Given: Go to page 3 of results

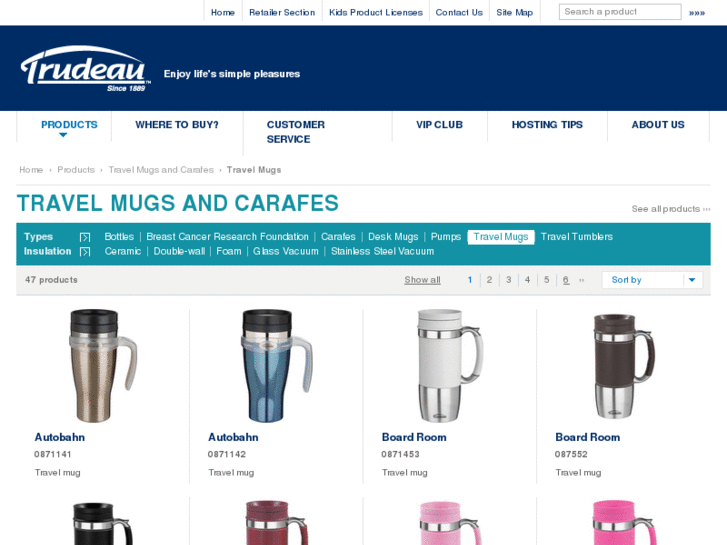Looking at the screenshot, I should 508,280.
